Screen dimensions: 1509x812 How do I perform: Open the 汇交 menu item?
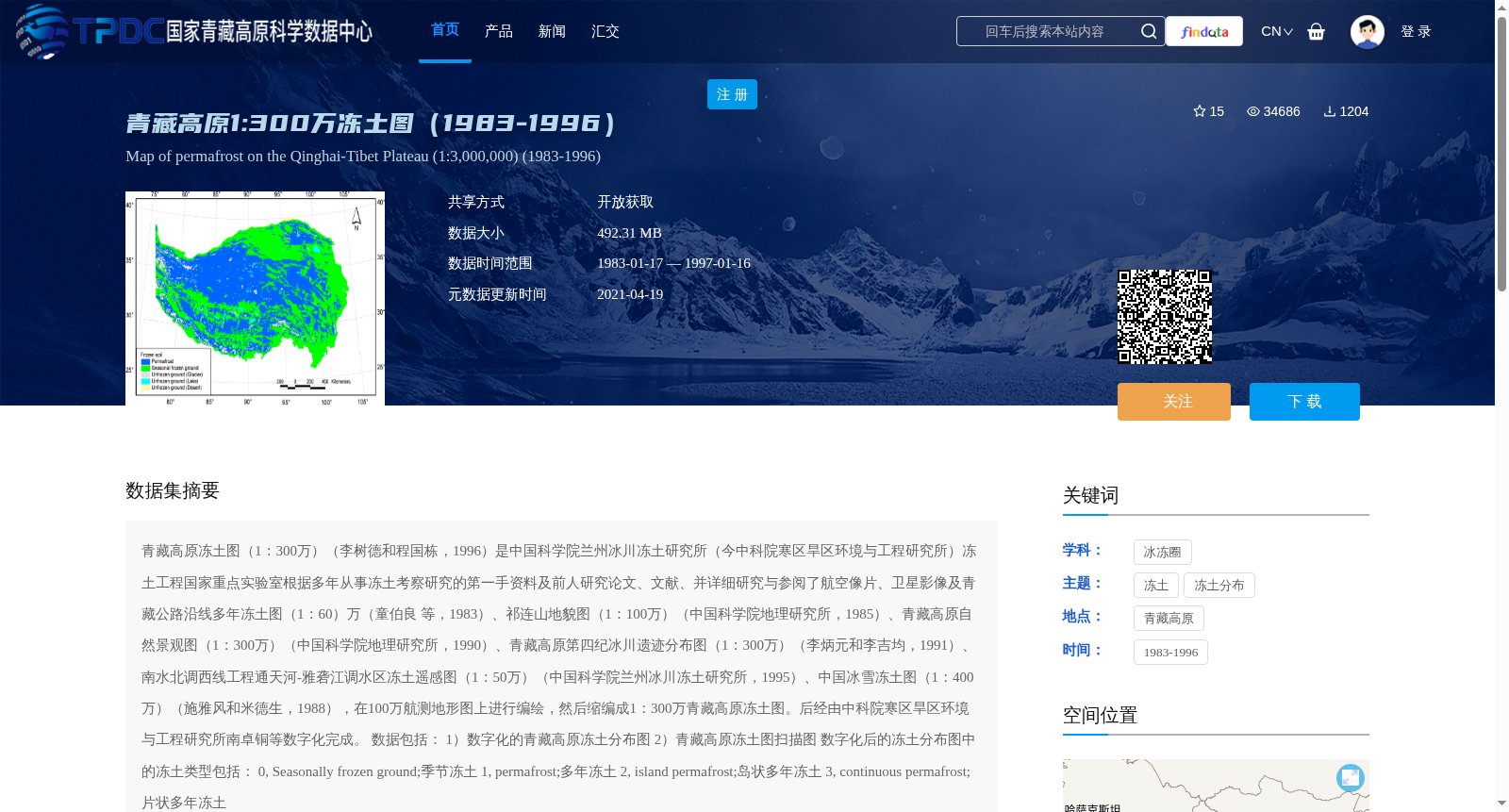605,31
